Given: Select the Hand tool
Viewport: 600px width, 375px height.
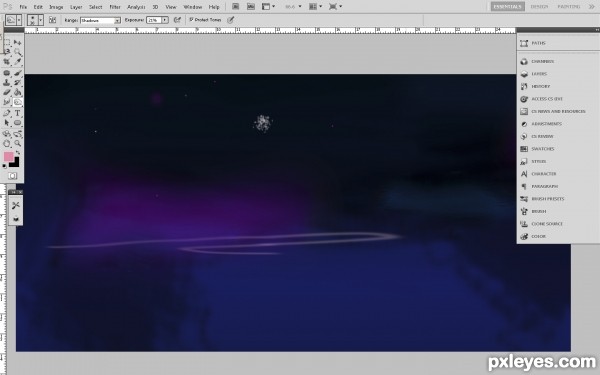Looking at the screenshot, I should point(7,143).
